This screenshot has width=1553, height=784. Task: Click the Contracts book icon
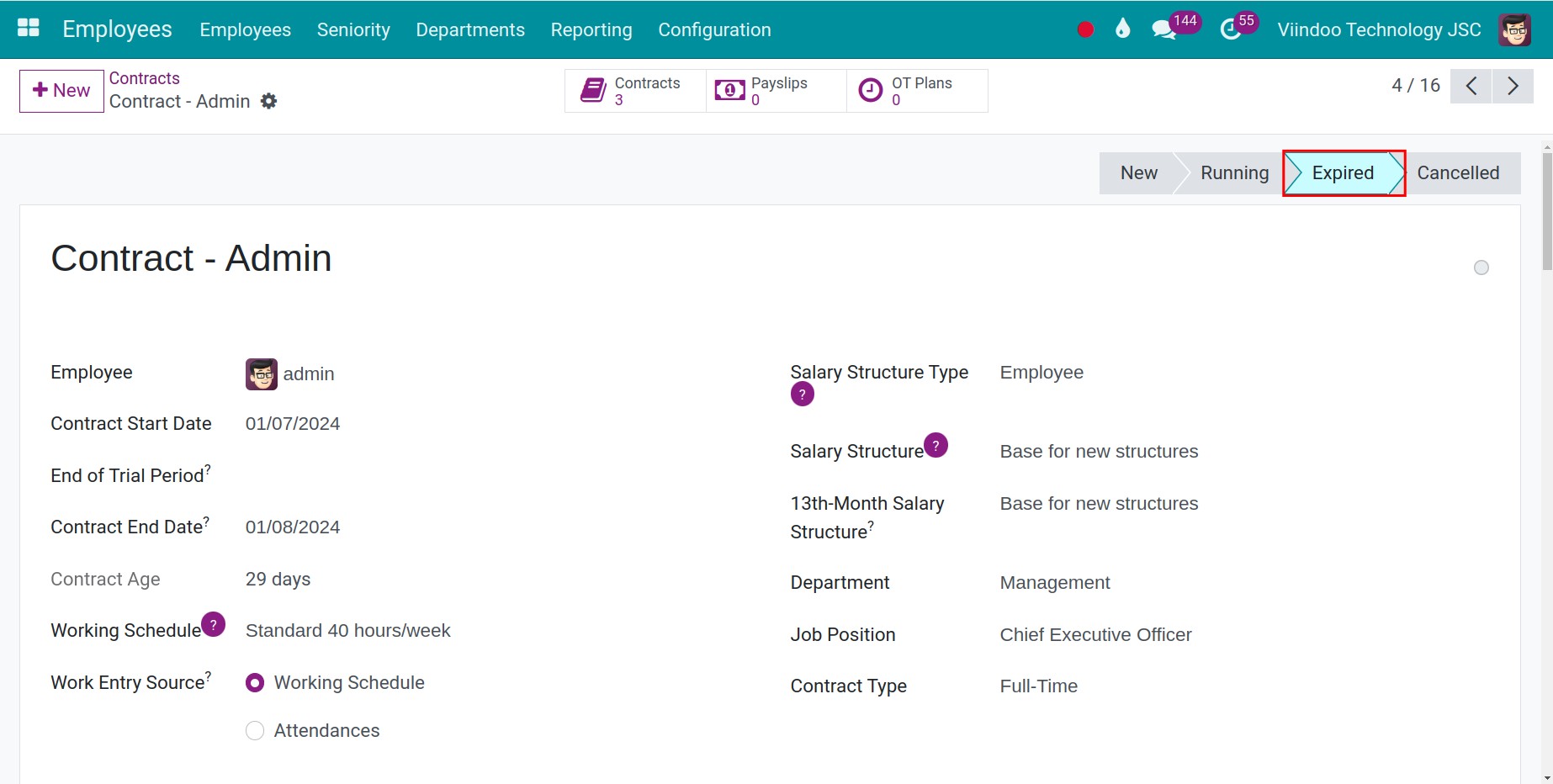coord(593,90)
